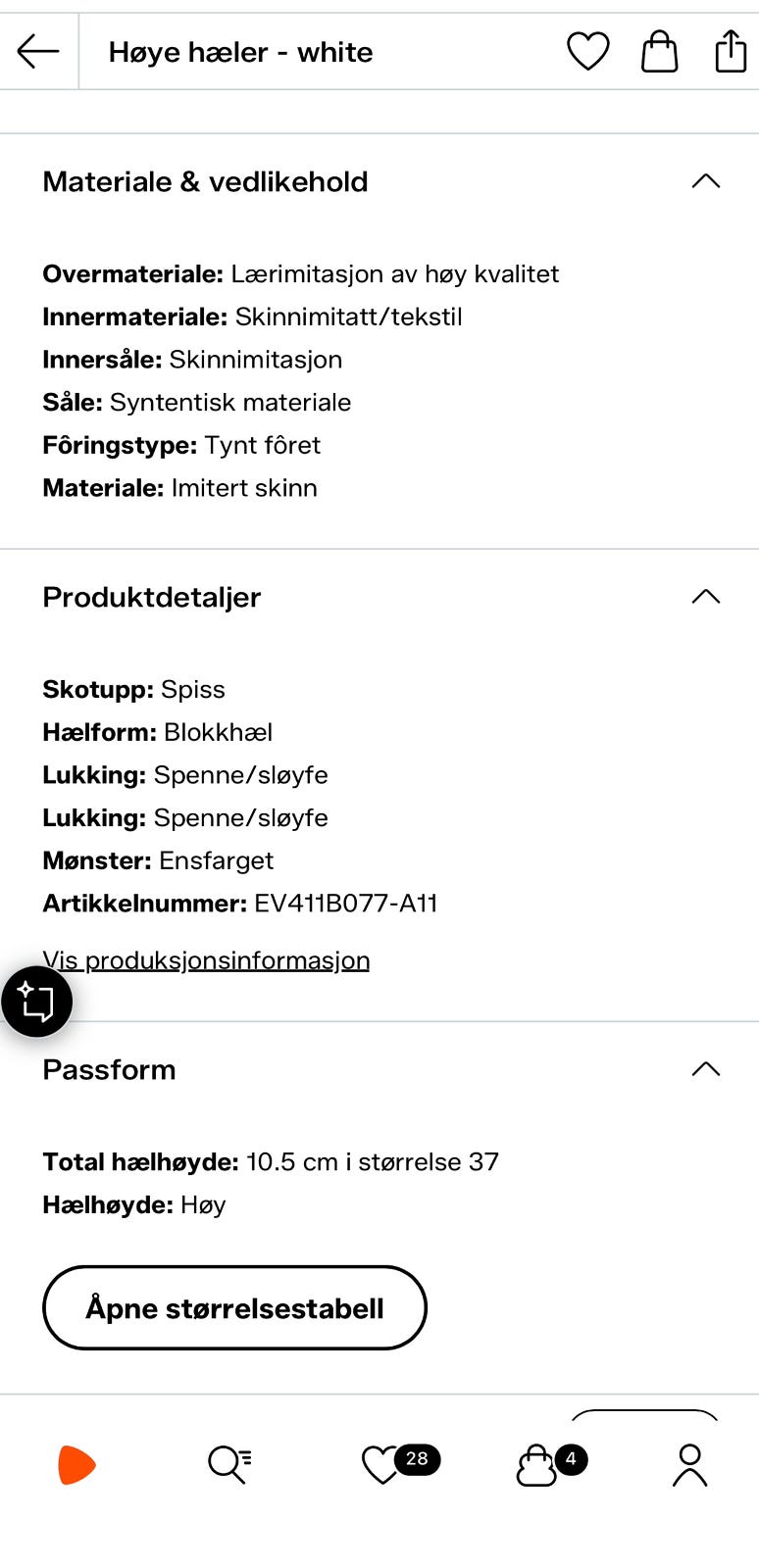This screenshot has height=1568, width=759.
Task: Open the search tab in bottom bar
Action: point(229,1465)
